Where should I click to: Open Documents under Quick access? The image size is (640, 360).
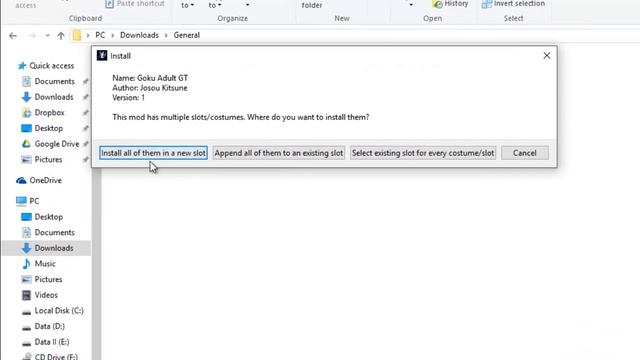54,81
